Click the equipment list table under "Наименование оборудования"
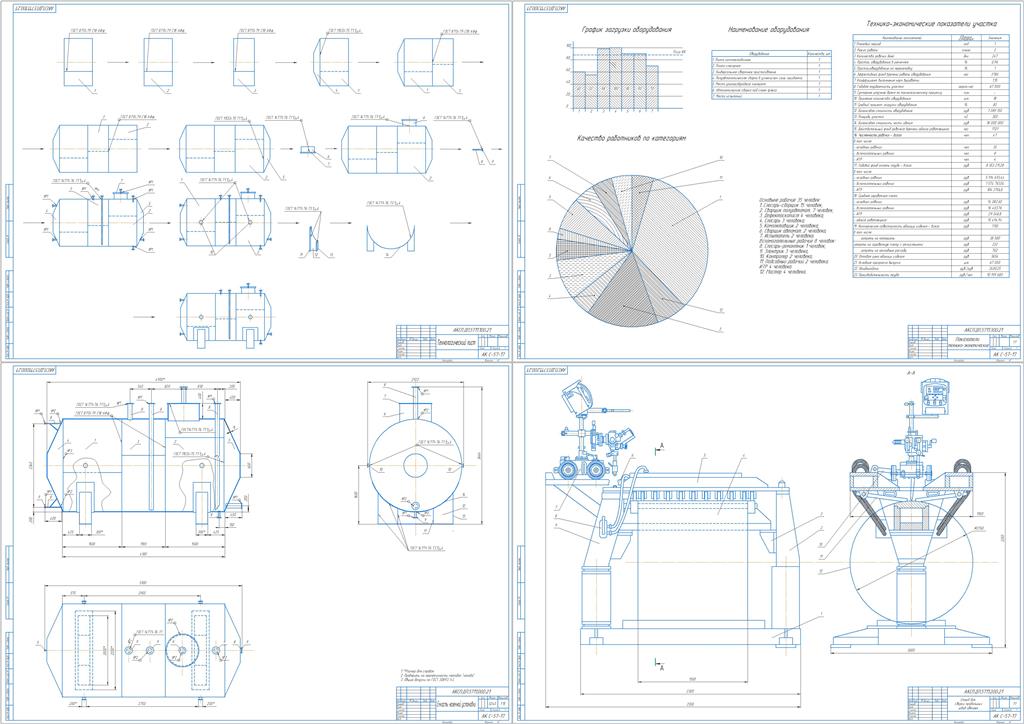The width and height of the screenshot is (1024, 724). [771, 75]
